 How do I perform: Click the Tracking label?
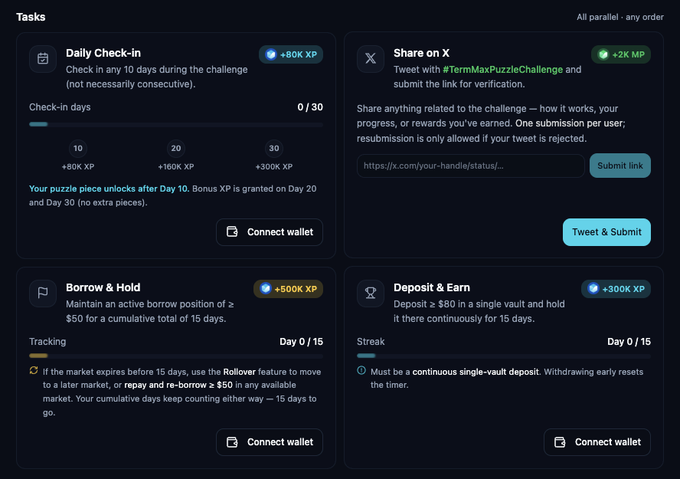[48, 342]
